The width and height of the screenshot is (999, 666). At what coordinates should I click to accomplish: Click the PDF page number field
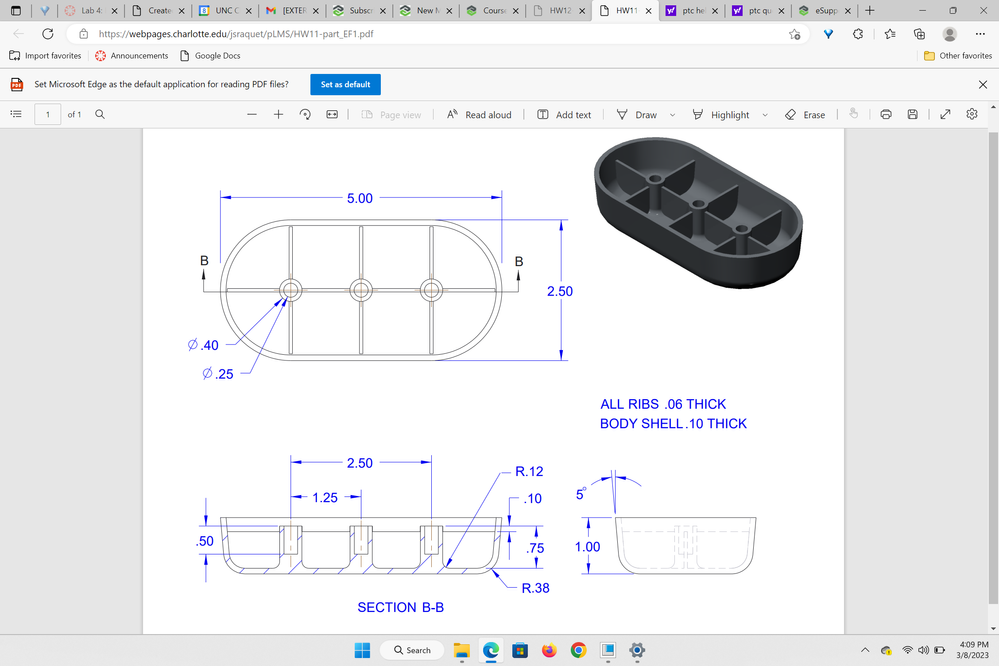click(x=48, y=114)
